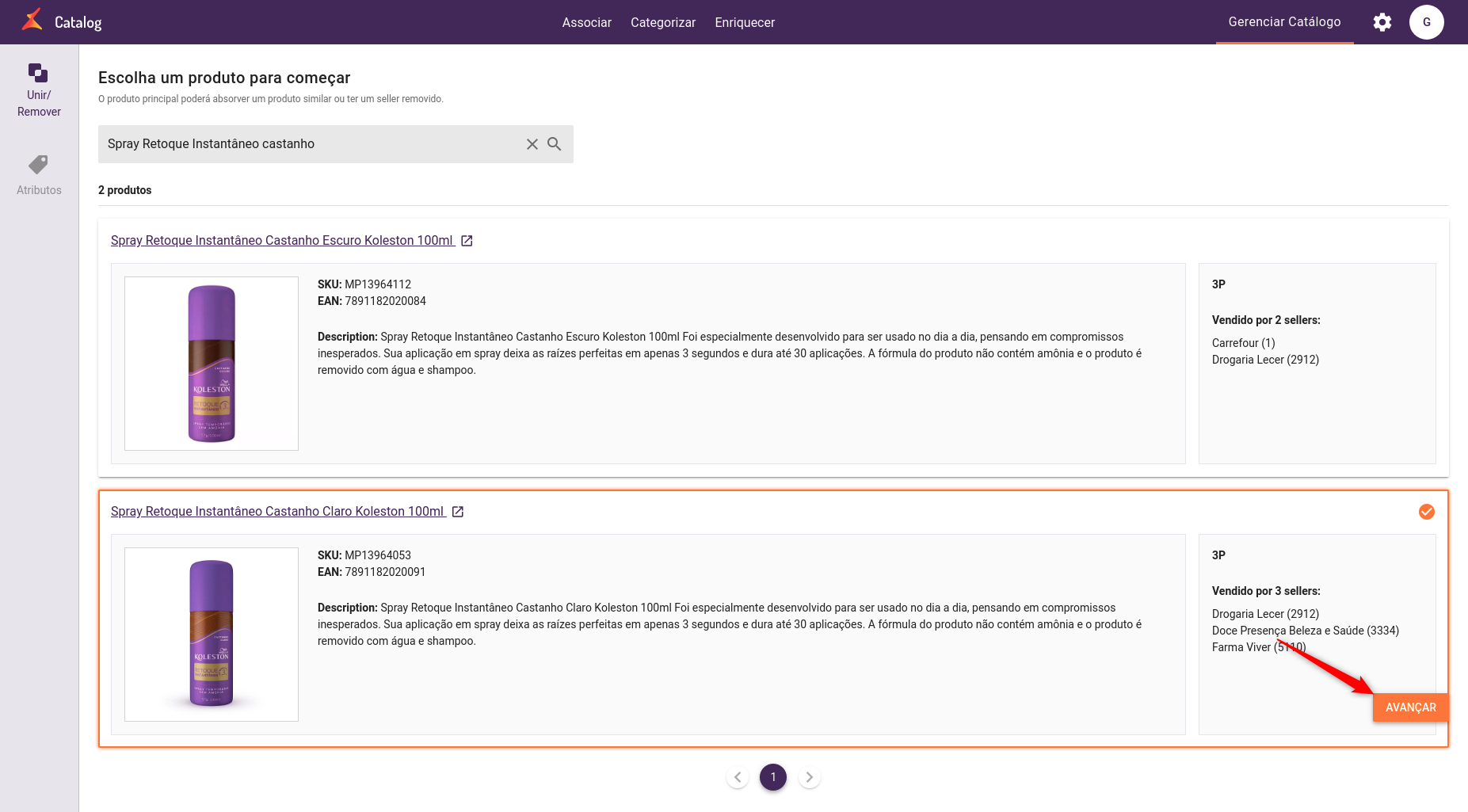Open the Unir/Remover sidebar tool
This screenshot has height=812, width=1468.
39,90
